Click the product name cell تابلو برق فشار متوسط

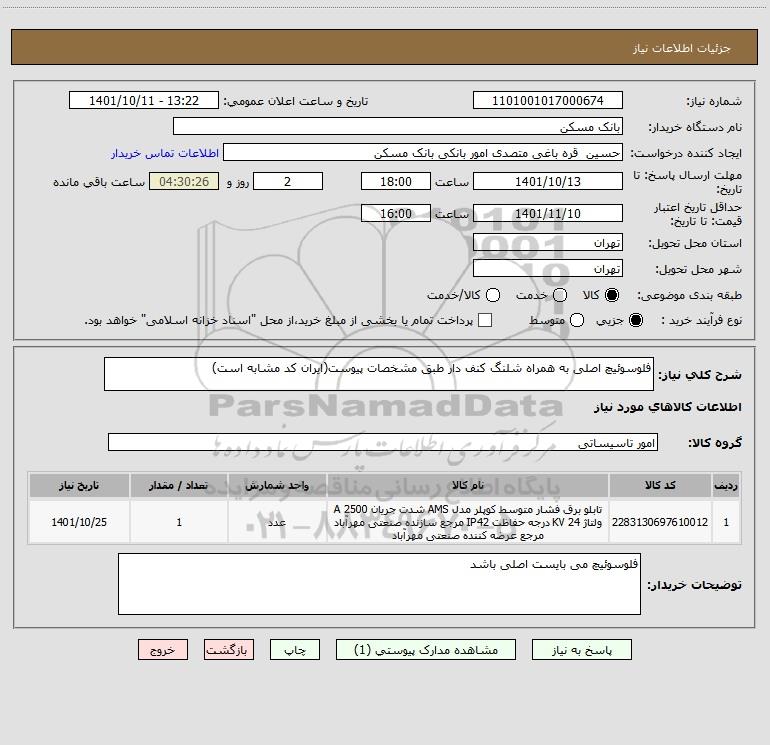pyautogui.click(x=468, y=522)
